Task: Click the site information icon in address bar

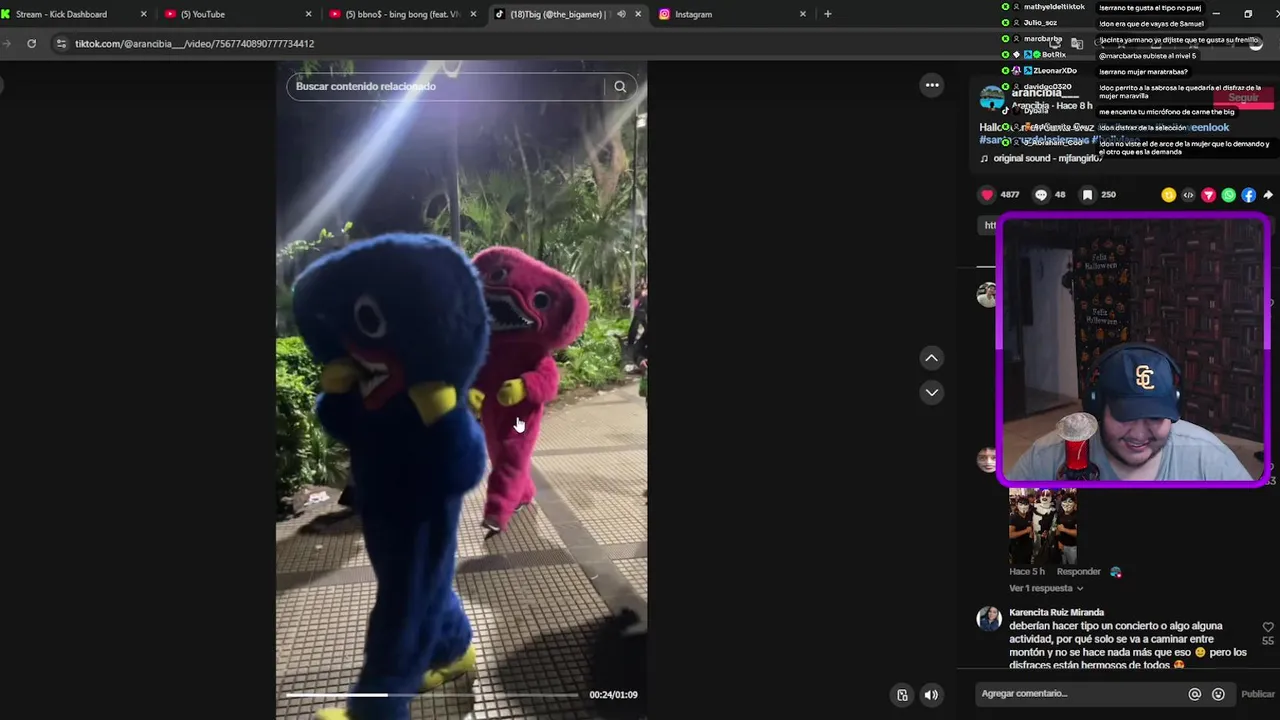Action: pos(61,44)
